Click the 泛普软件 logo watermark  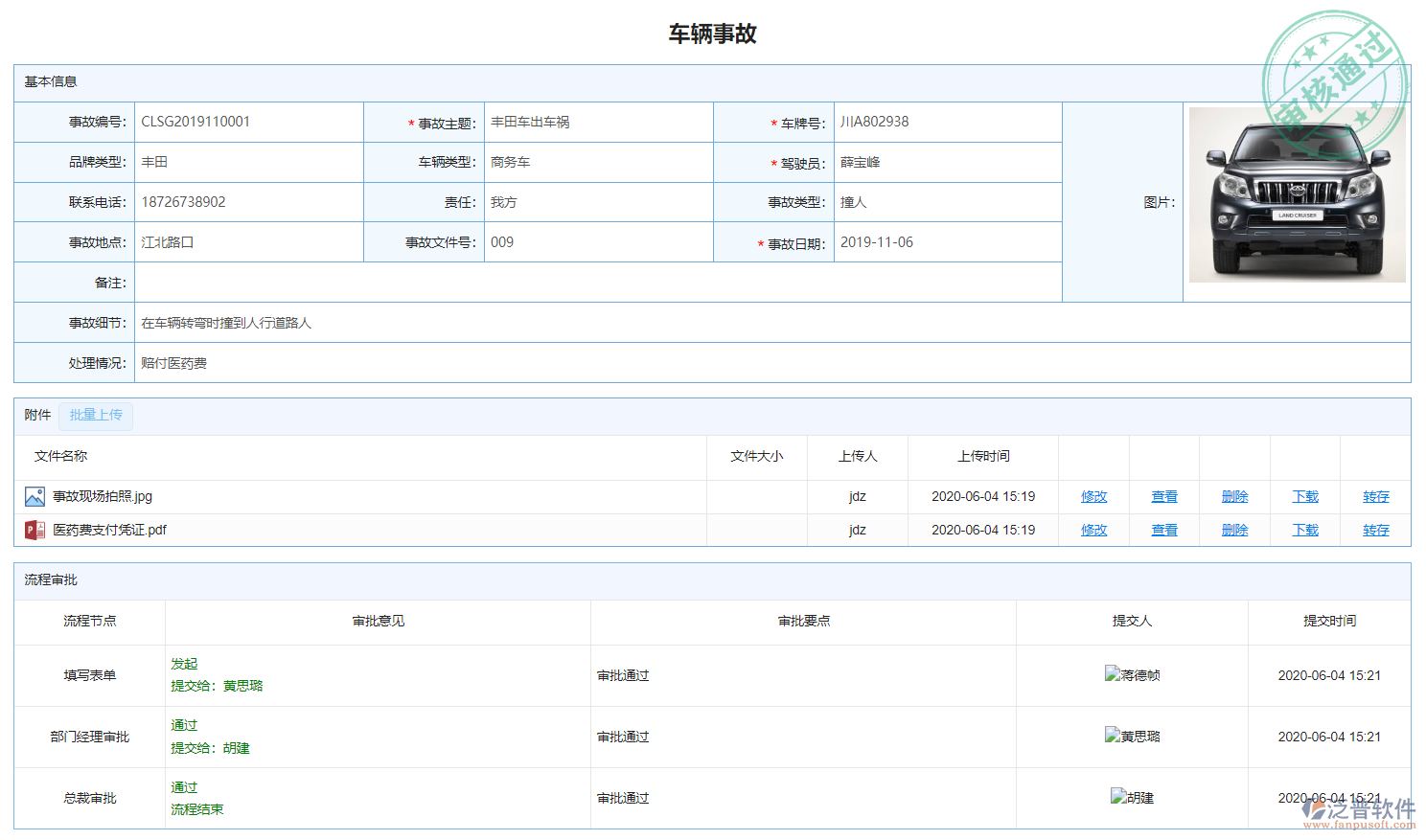pyautogui.click(x=1359, y=812)
